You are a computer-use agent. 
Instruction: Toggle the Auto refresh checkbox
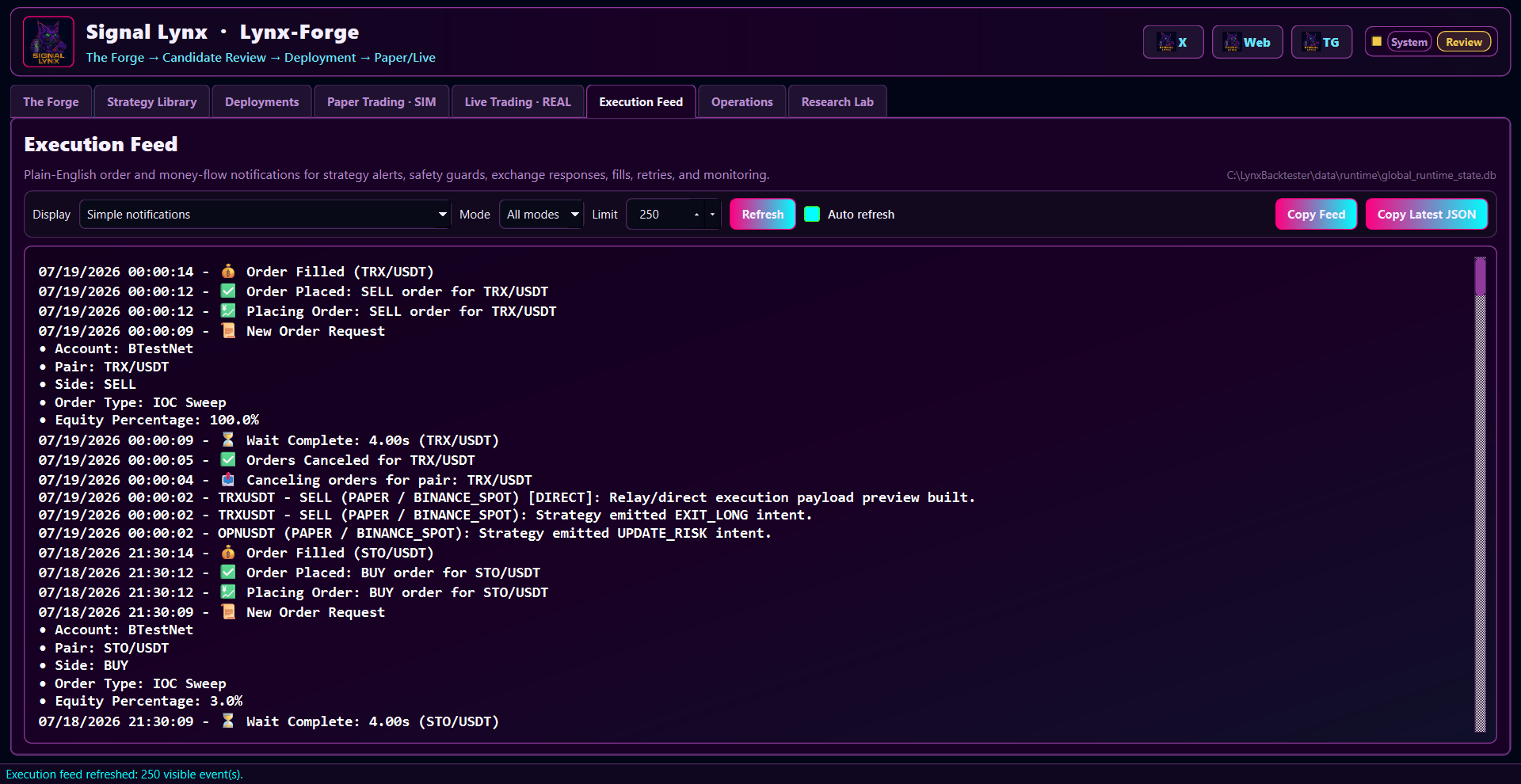[812, 214]
